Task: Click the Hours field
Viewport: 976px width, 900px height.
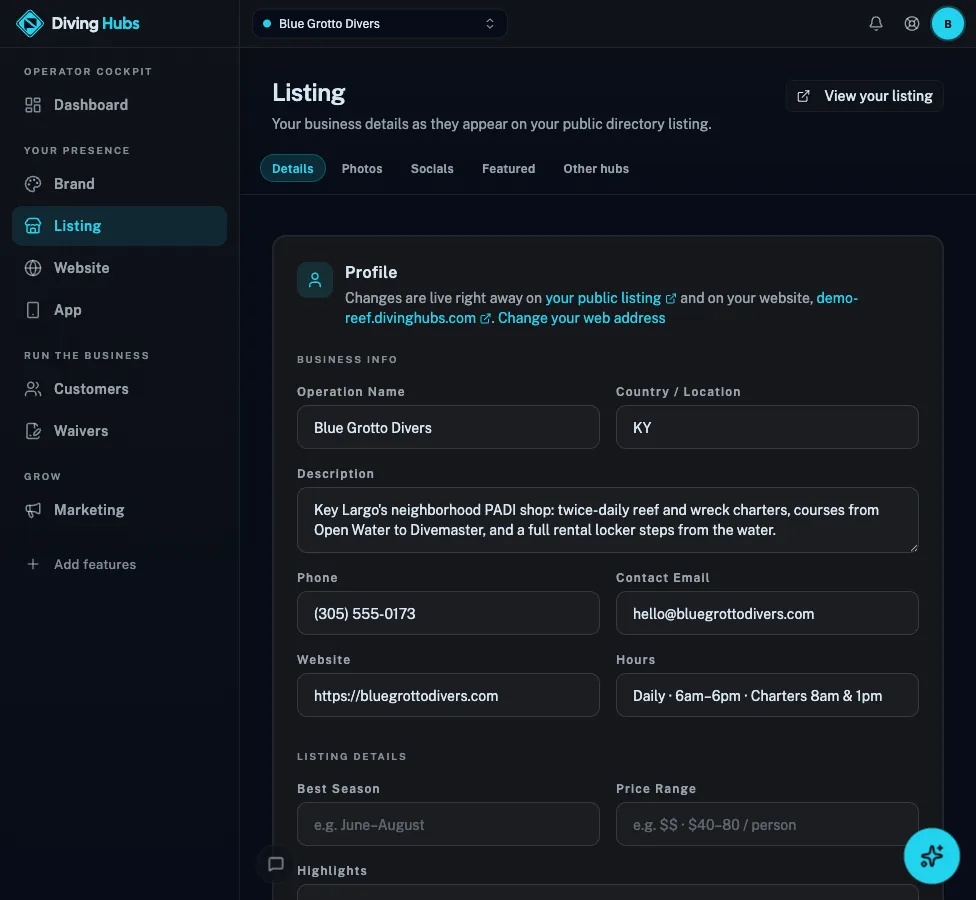Action: point(767,696)
